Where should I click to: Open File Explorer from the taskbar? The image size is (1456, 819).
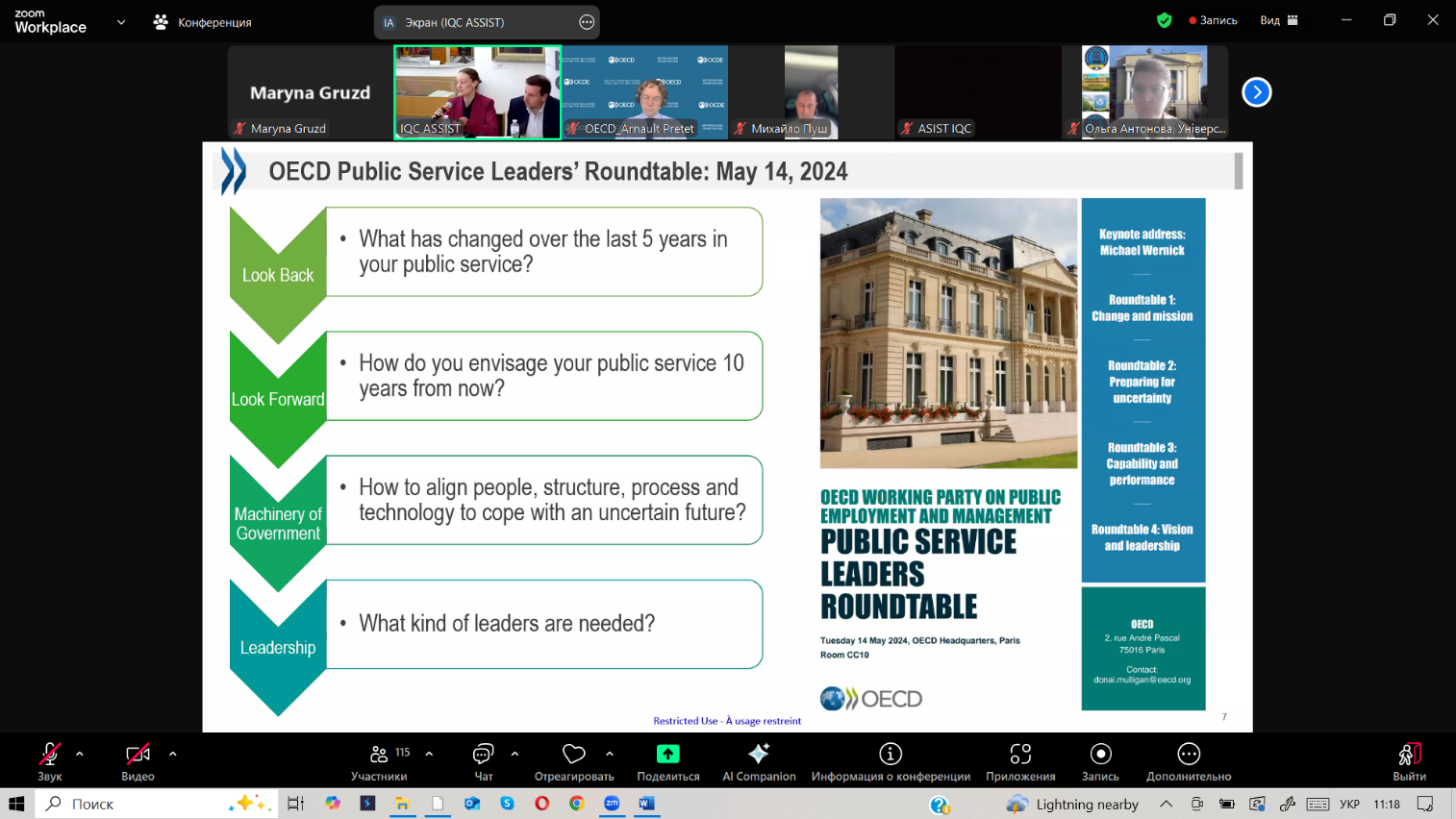[402, 804]
